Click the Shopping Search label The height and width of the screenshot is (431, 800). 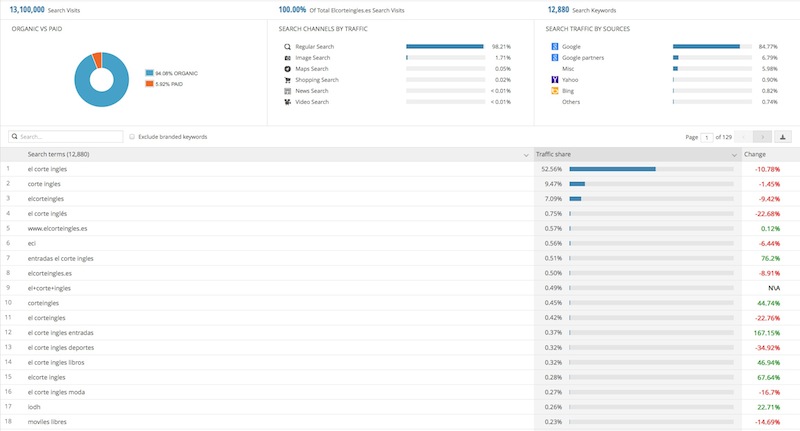317,80
